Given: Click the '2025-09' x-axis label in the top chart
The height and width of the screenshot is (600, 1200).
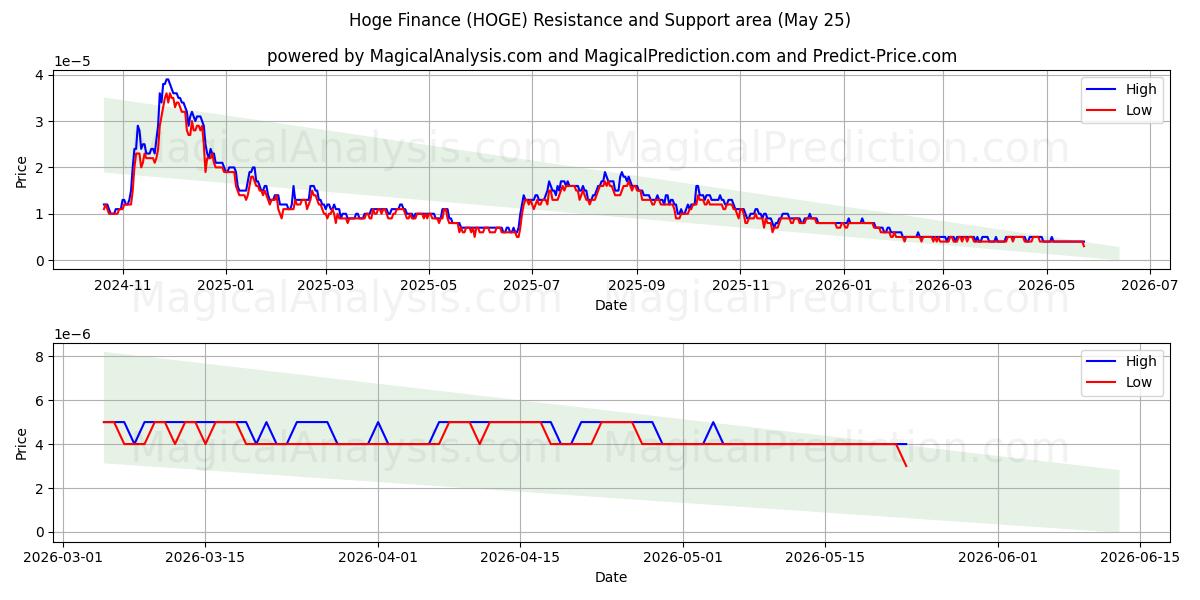Looking at the screenshot, I should pos(637,285).
